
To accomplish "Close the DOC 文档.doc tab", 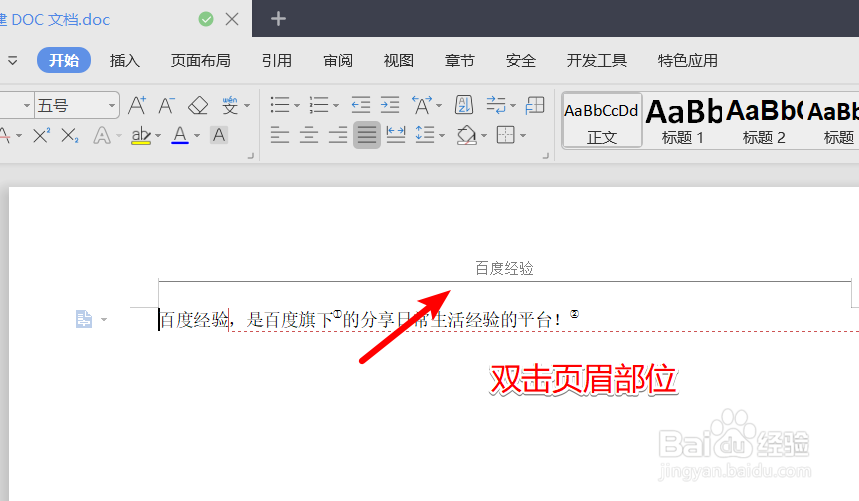I will coord(232,19).
